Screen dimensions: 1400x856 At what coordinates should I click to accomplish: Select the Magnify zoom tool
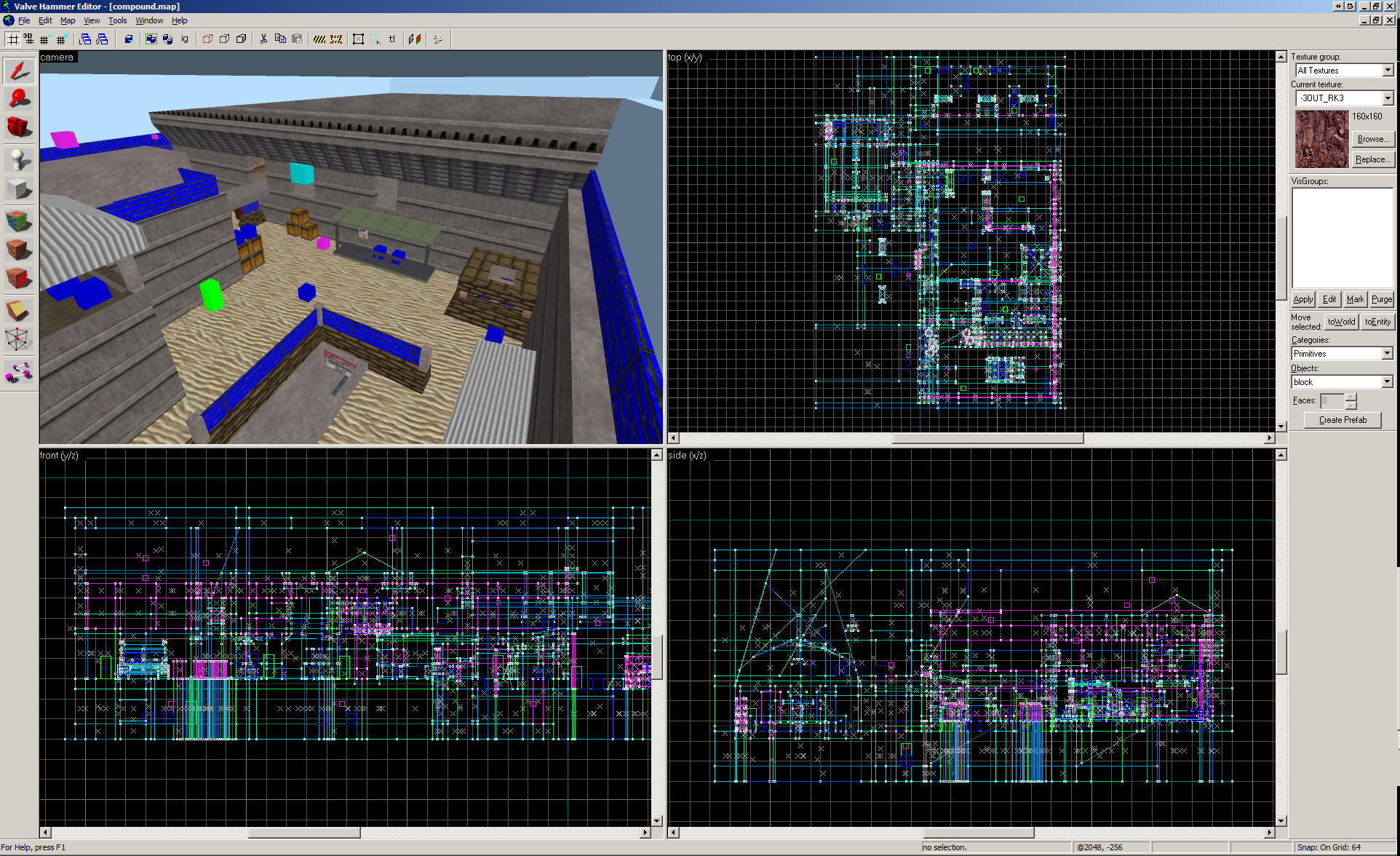(19, 98)
